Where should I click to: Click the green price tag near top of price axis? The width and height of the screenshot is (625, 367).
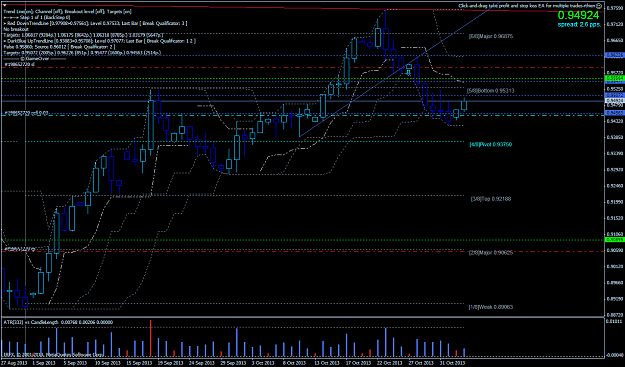pyautogui.click(x=615, y=78)
